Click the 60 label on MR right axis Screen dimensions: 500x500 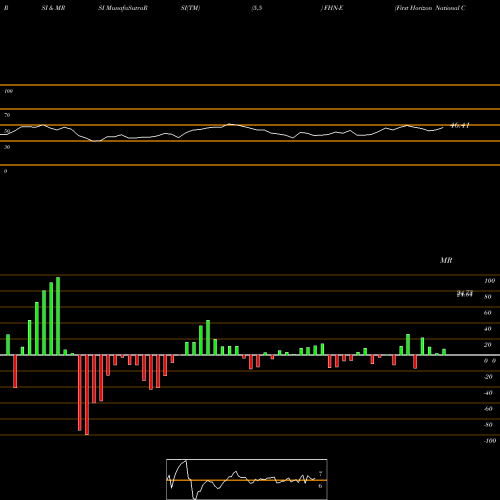(488, 313)
